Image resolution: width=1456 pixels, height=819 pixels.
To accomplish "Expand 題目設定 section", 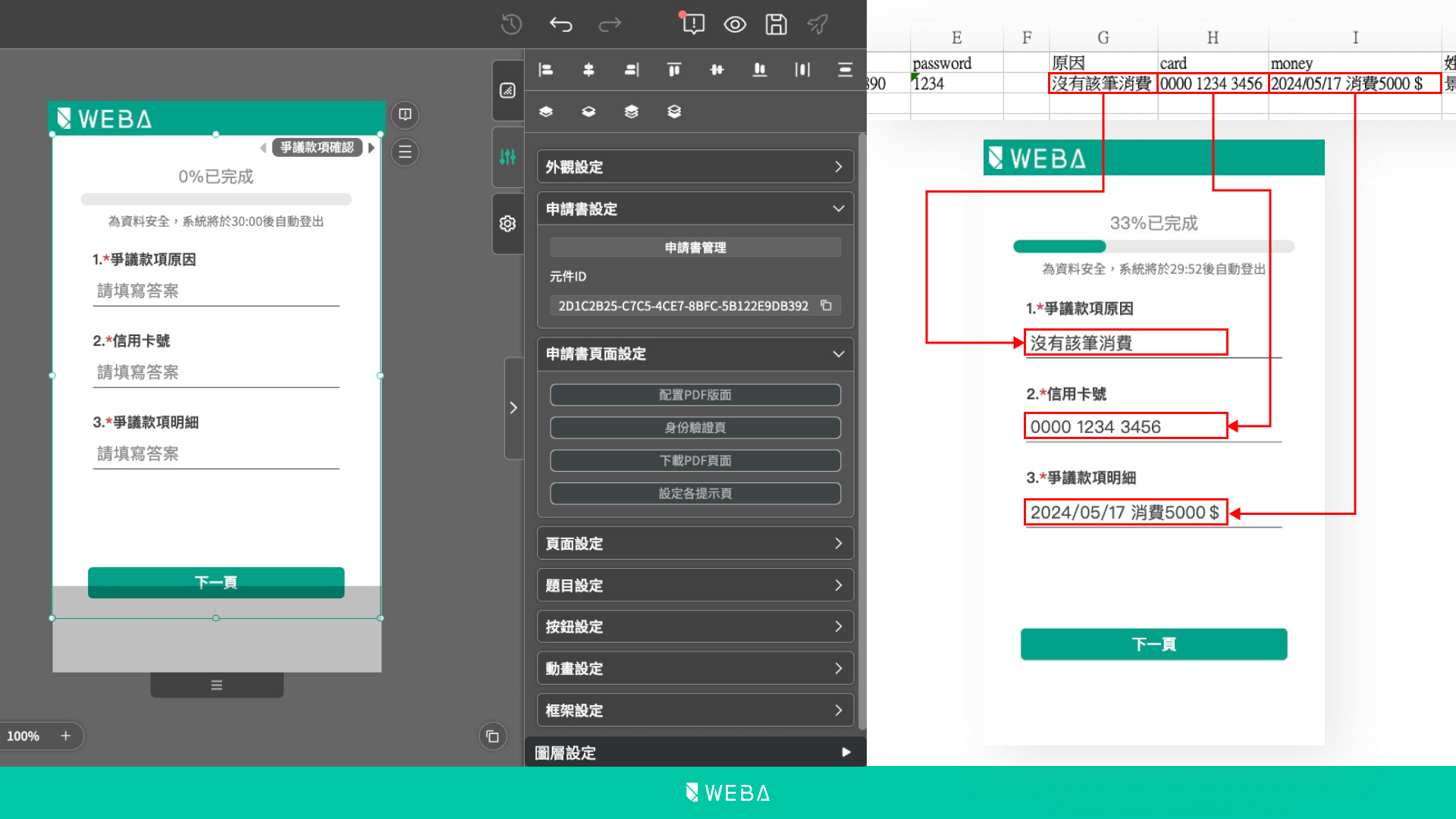I will pos(695,585).
